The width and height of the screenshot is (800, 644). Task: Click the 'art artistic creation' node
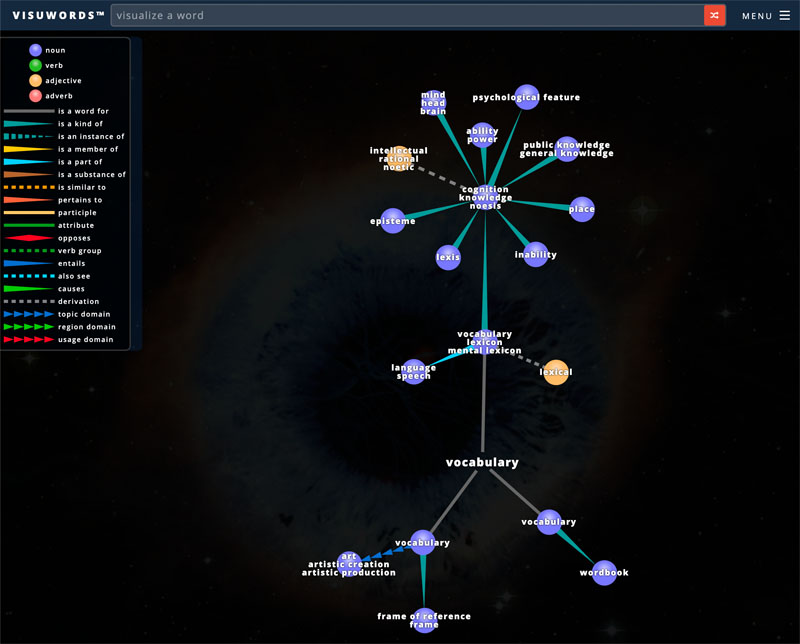[349, 564]
